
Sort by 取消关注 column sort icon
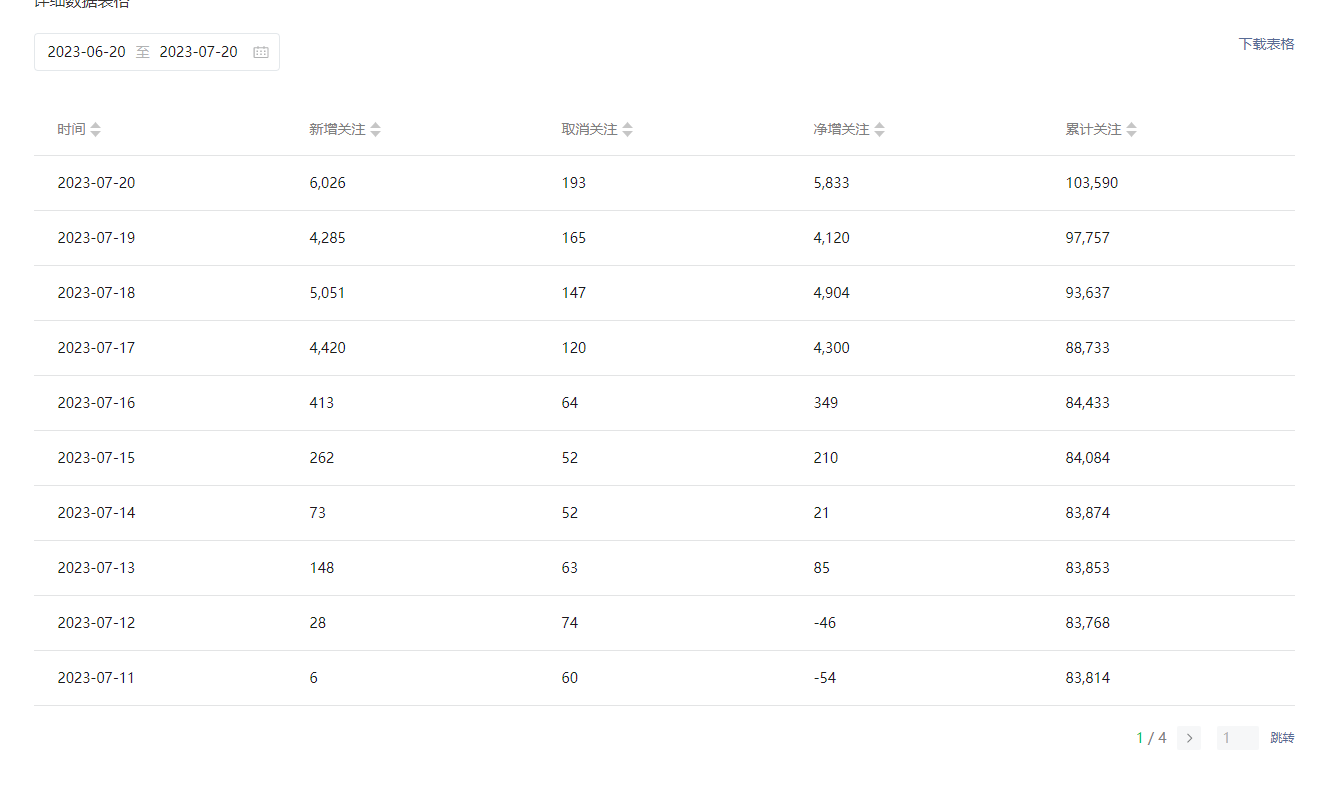(627, 129)
